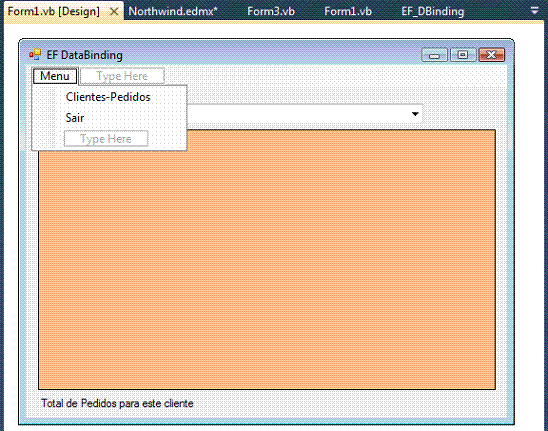The height and width of the screenshot is (431, 548).
Task: Click the EF DataBinding form icon
Action: tap(35, 55)
